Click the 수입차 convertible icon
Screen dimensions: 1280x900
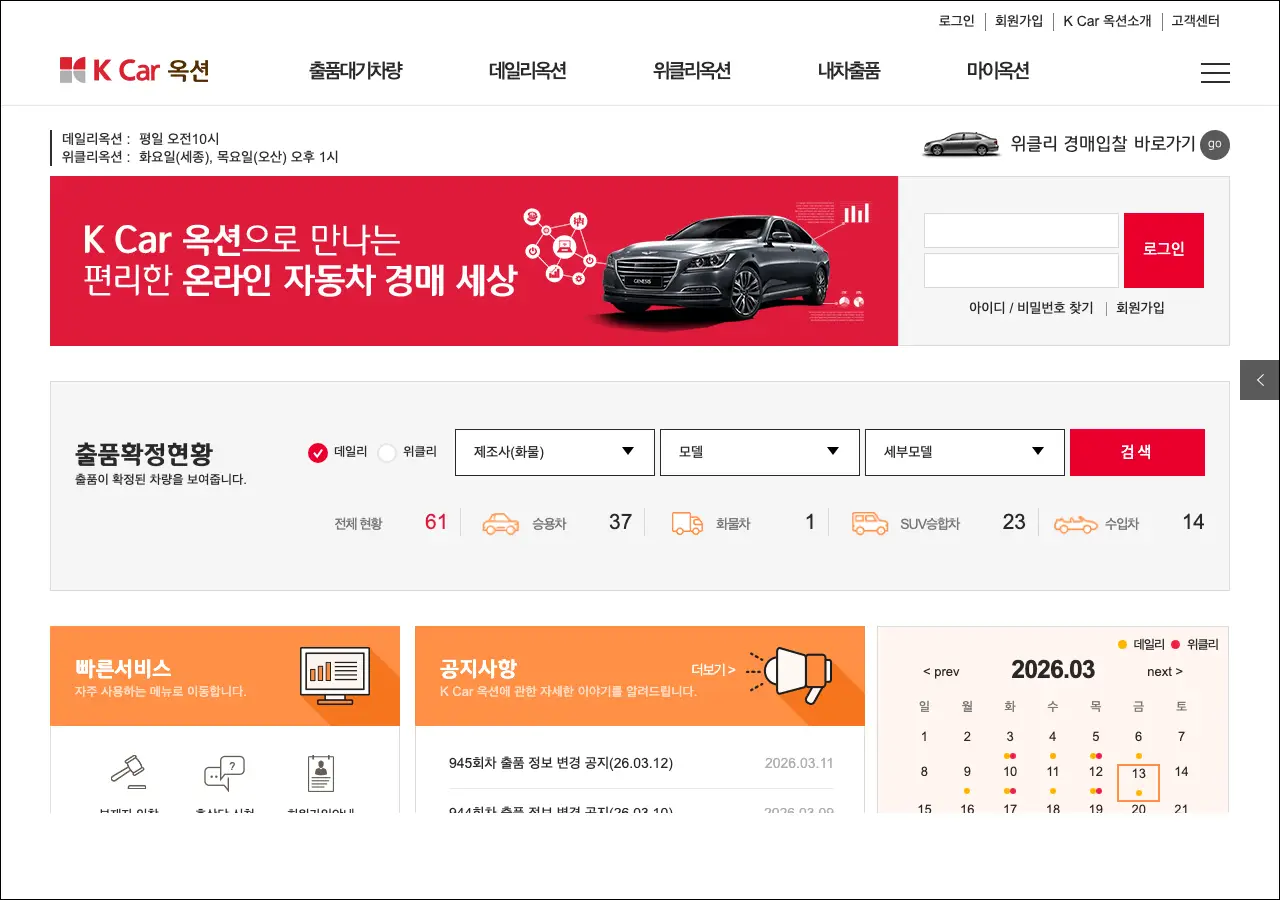tap(1075, 523)
